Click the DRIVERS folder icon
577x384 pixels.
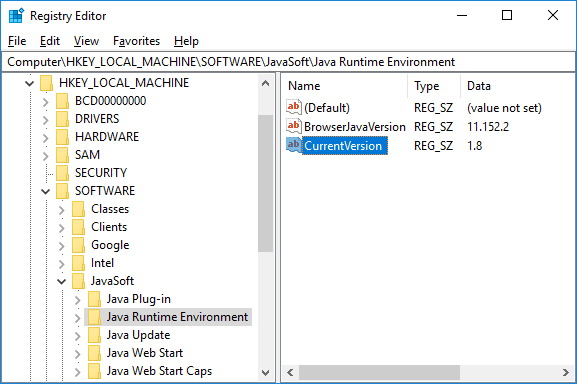tap(62, 119)
